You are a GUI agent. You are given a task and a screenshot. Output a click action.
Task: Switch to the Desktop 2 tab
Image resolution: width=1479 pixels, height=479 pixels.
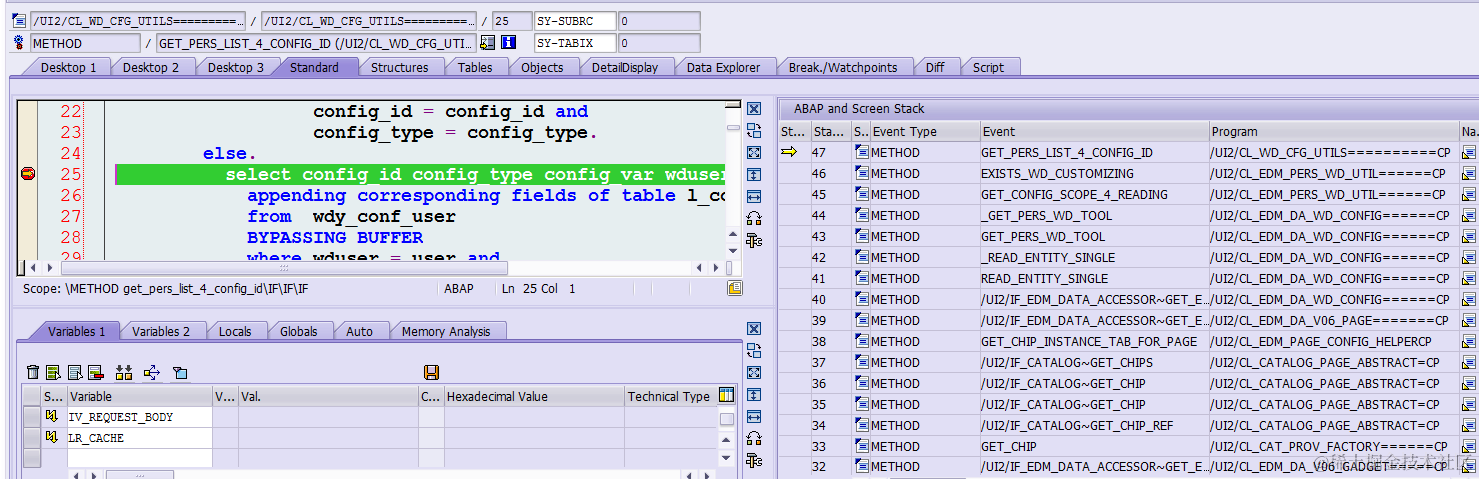click(151, 67)
